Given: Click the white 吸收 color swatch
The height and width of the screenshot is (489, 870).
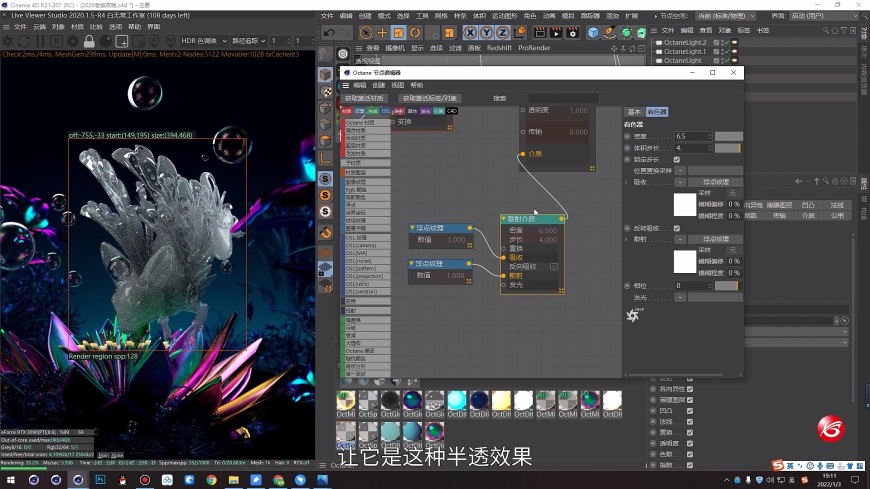Looking at the screenshot, I should click(684, 204).
